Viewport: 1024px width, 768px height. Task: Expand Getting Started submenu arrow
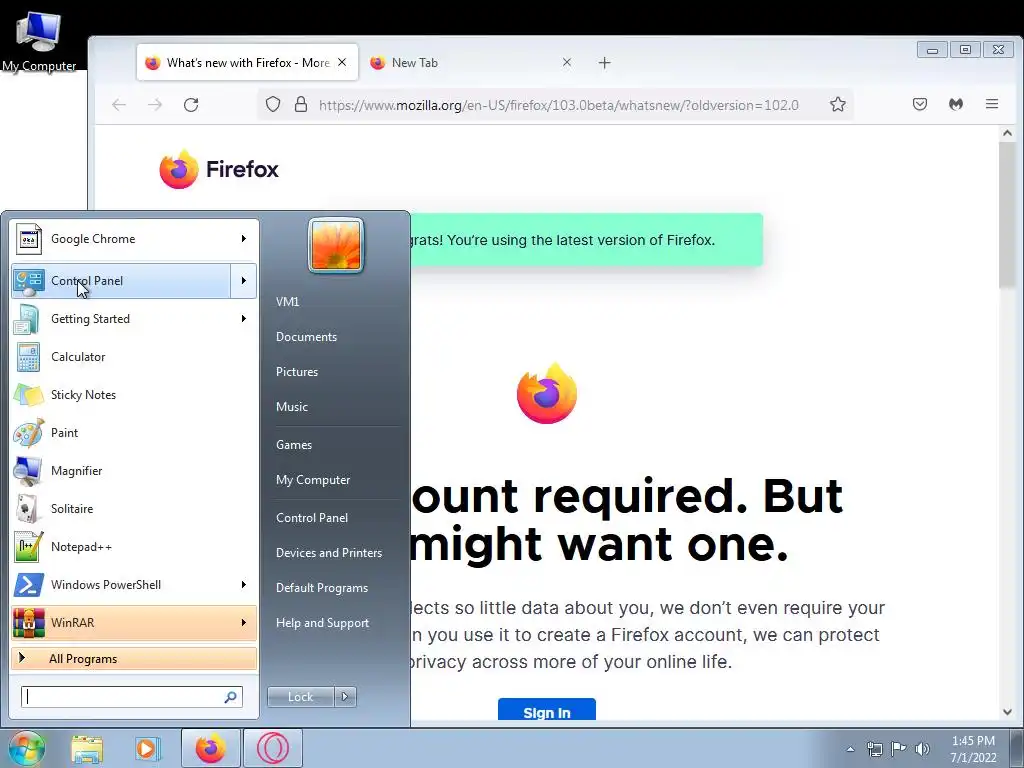tap(244, 319)
